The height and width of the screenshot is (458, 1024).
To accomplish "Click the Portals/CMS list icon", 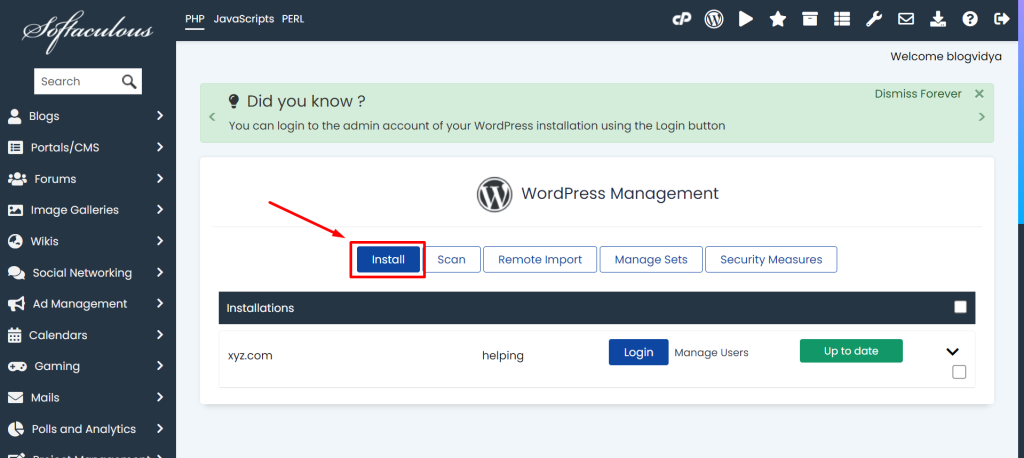I will tap(15, 148).
